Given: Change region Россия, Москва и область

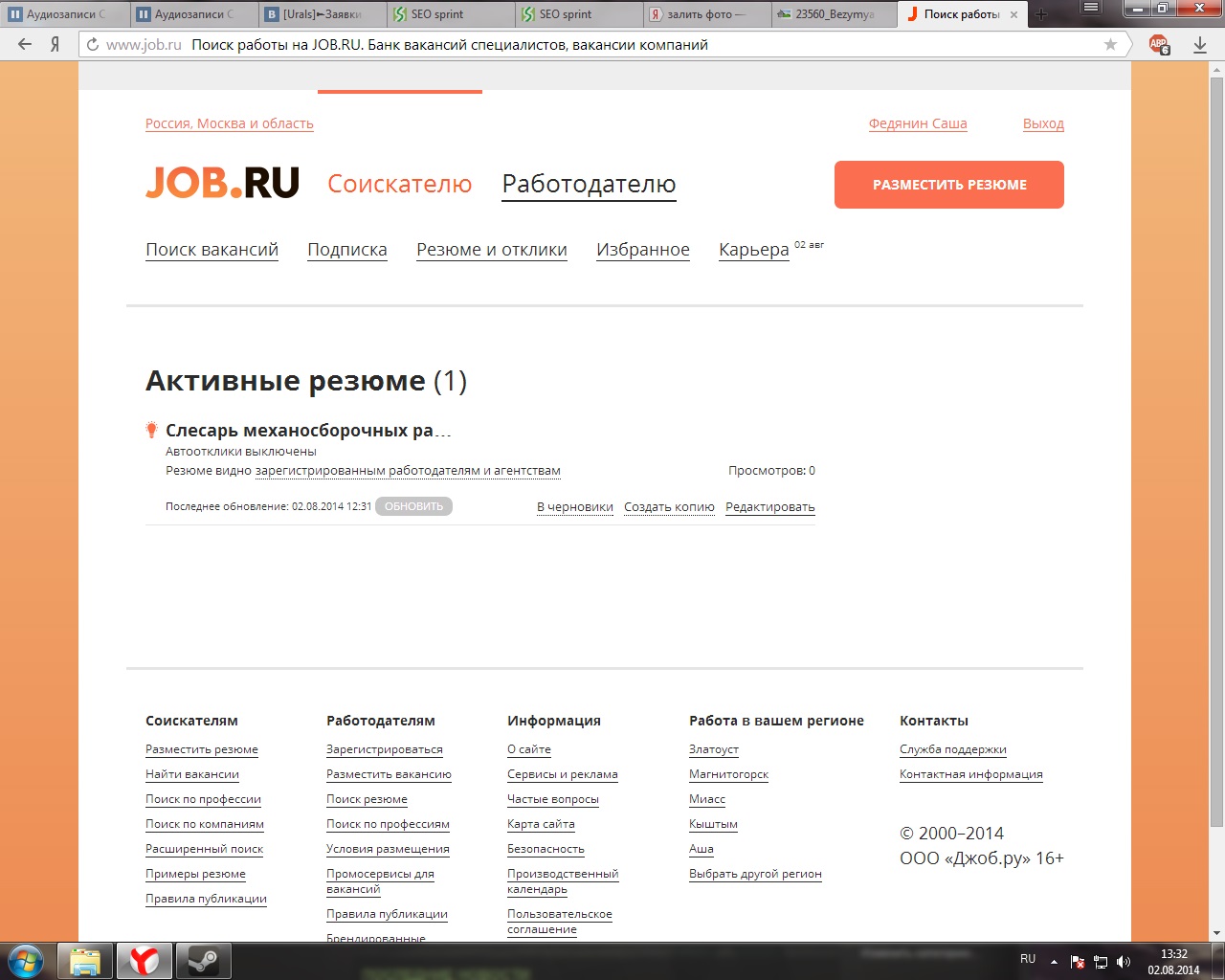Looking at the screenshot, I should pyautogui.click(x=230, y=123).
